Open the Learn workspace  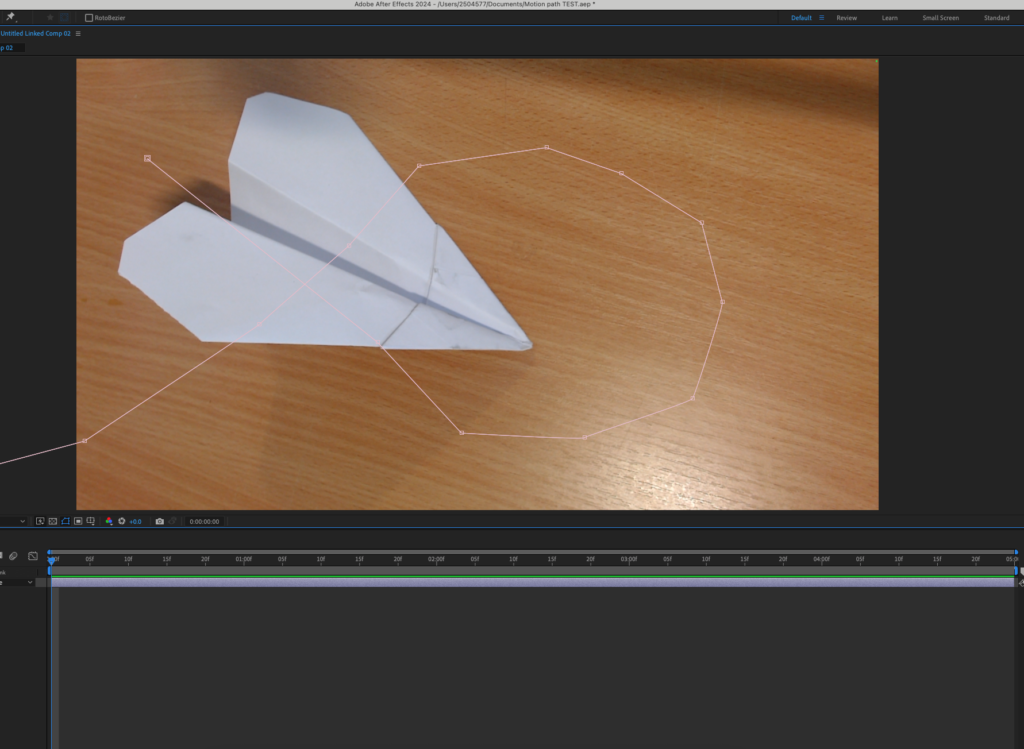coord(889,18)
